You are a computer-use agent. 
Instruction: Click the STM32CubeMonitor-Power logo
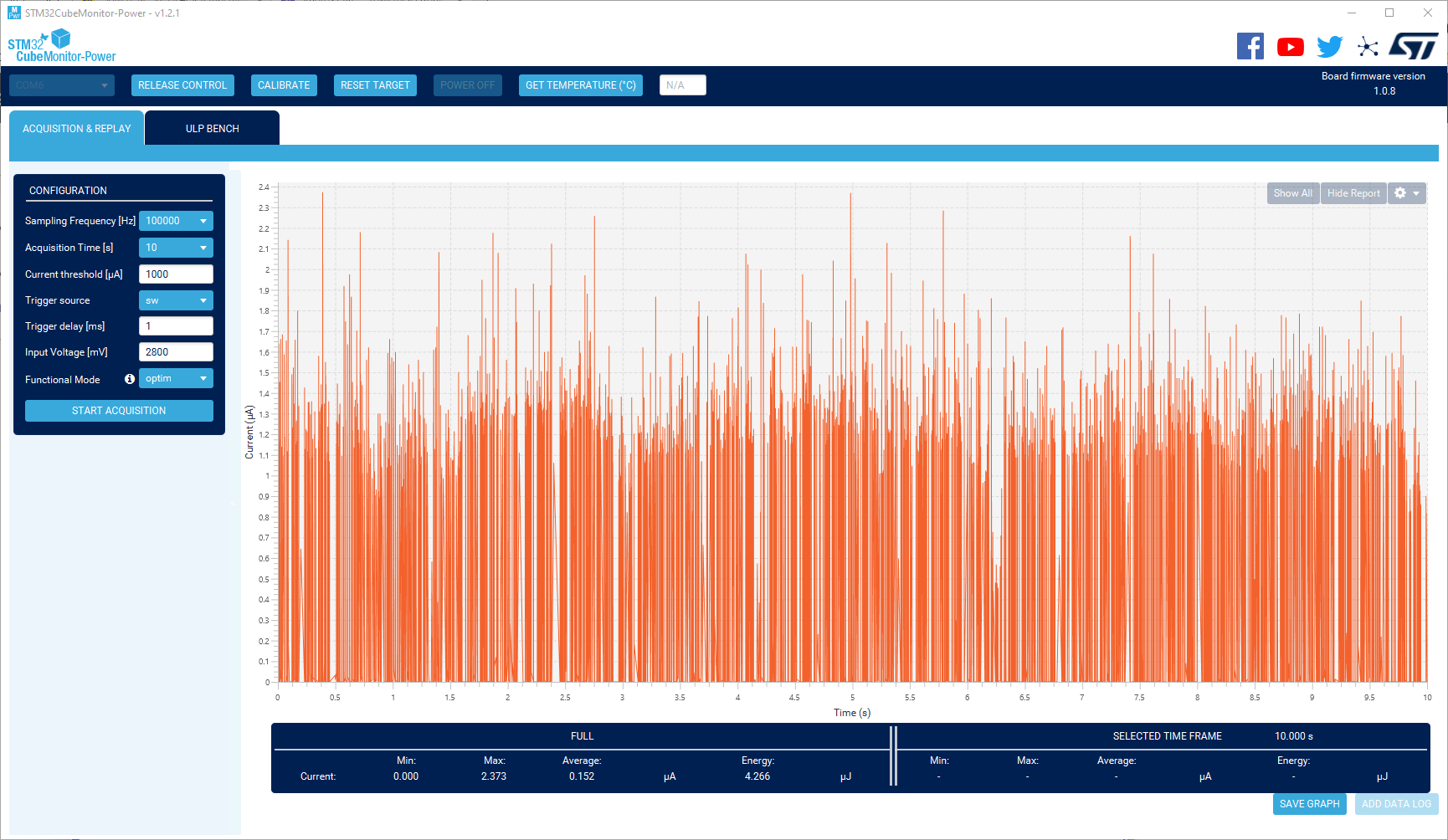(x=61, y=46)
